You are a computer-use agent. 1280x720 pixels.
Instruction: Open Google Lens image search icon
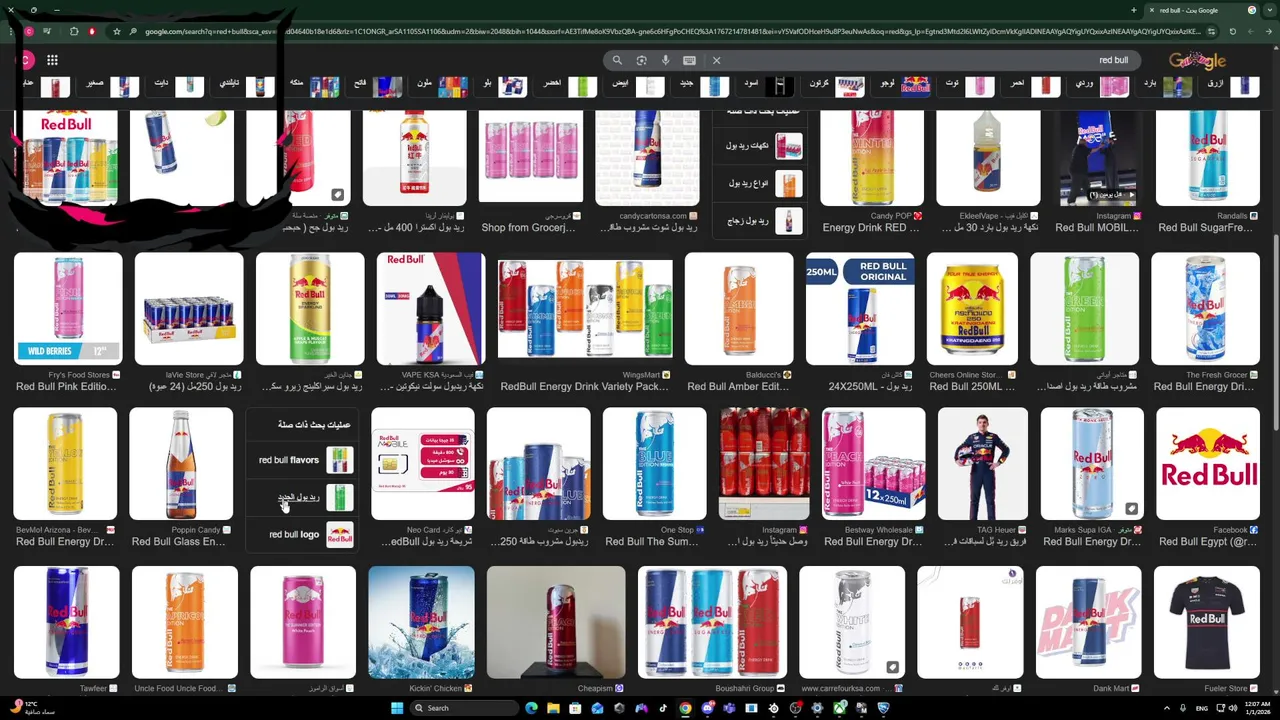pyautogui.click(x=641, y=60)
